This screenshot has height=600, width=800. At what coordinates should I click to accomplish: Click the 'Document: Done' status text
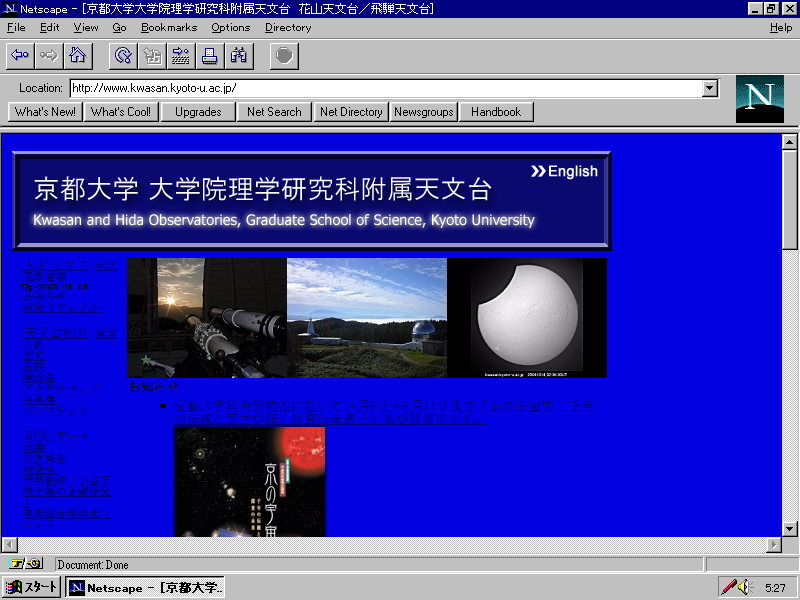[x=93, y=565]
